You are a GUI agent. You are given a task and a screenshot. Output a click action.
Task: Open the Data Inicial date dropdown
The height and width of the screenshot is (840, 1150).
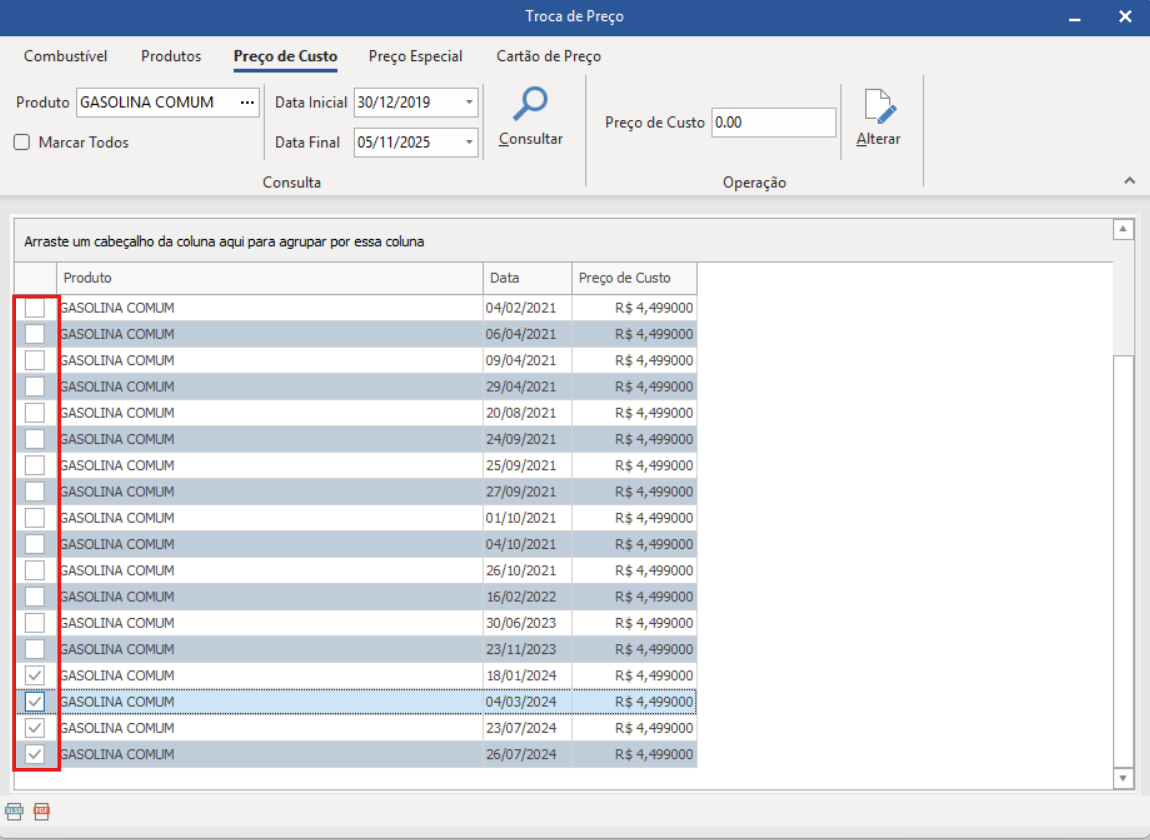click(469, 102)
